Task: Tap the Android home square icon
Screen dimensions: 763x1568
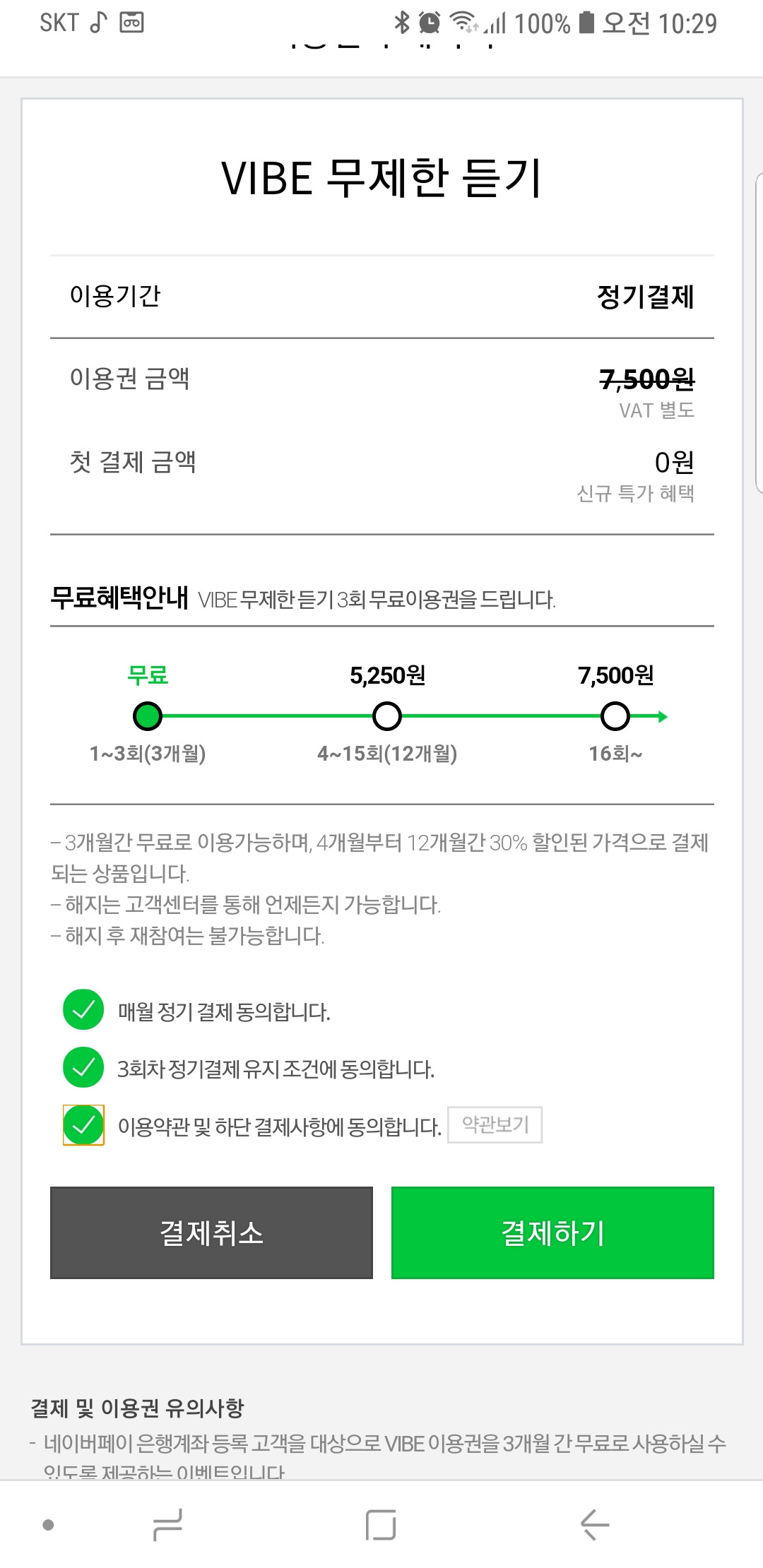Action: click(381, 1524)
